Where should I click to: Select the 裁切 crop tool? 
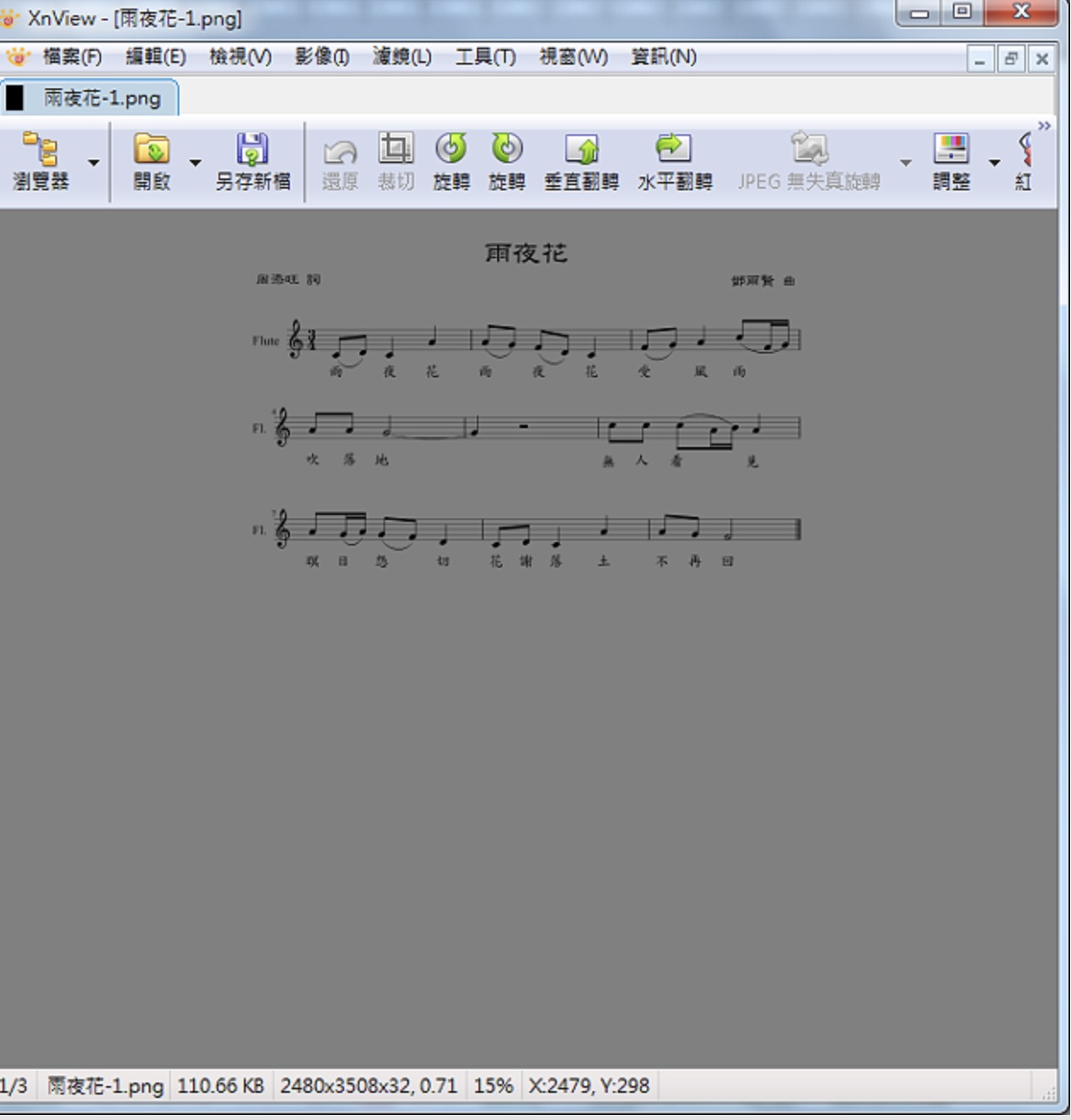(396, 161)
